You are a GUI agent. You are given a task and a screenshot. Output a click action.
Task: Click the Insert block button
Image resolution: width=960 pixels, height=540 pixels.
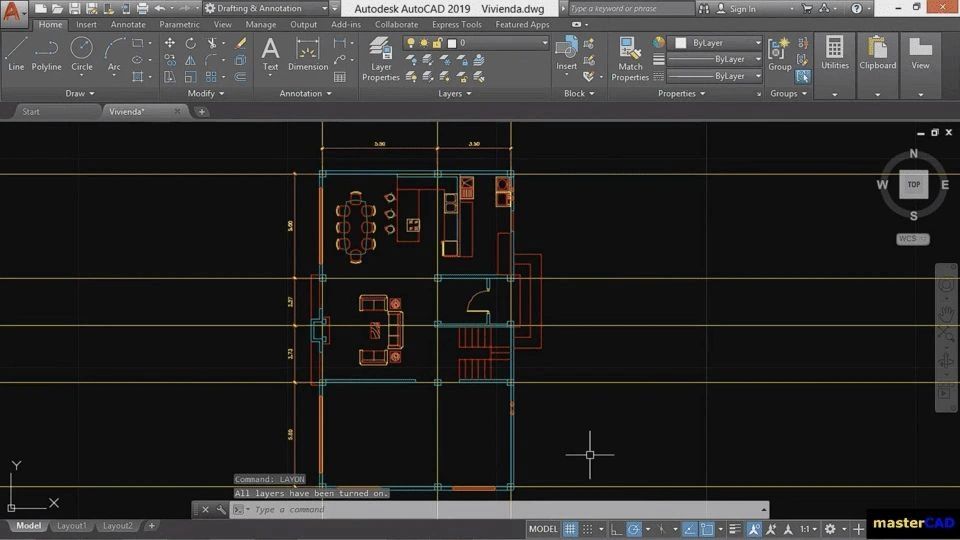tap(566, 54)
